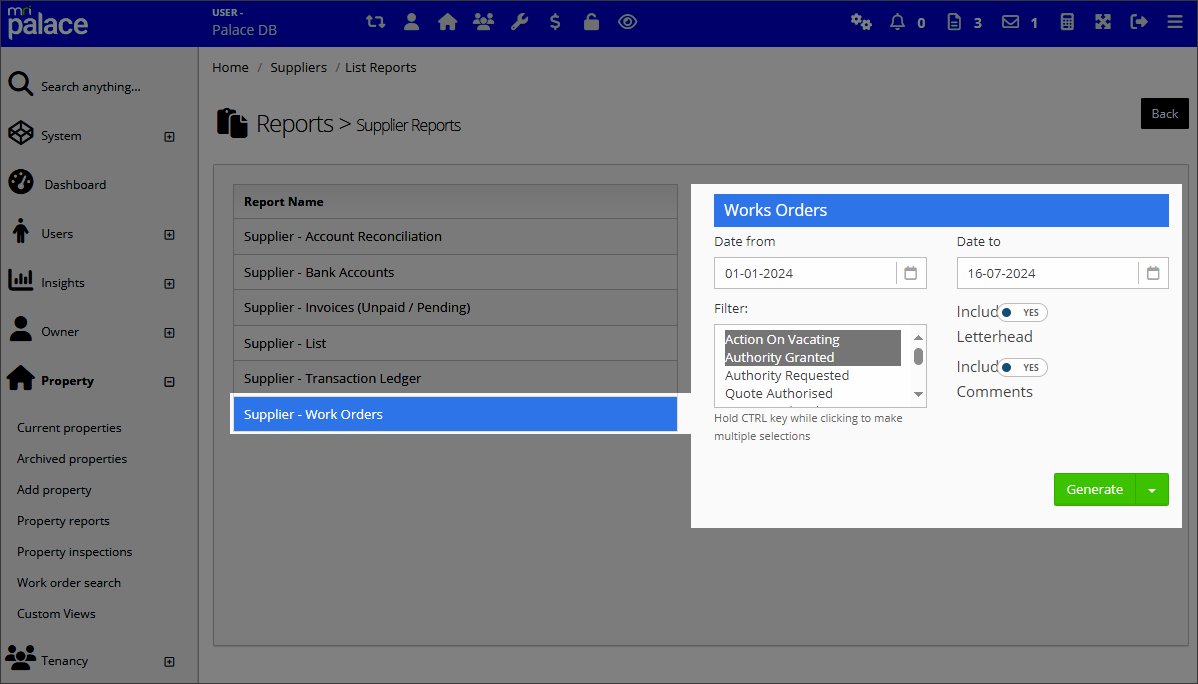The height and width of the screenshot is (684, 1198).
Task: Click the Owner person icon in sidebar
Action: click(21, 329)
